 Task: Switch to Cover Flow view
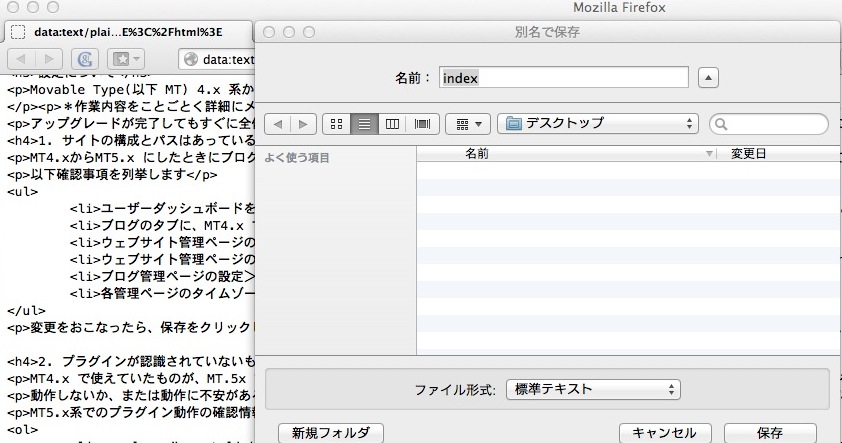click(421, 124)
